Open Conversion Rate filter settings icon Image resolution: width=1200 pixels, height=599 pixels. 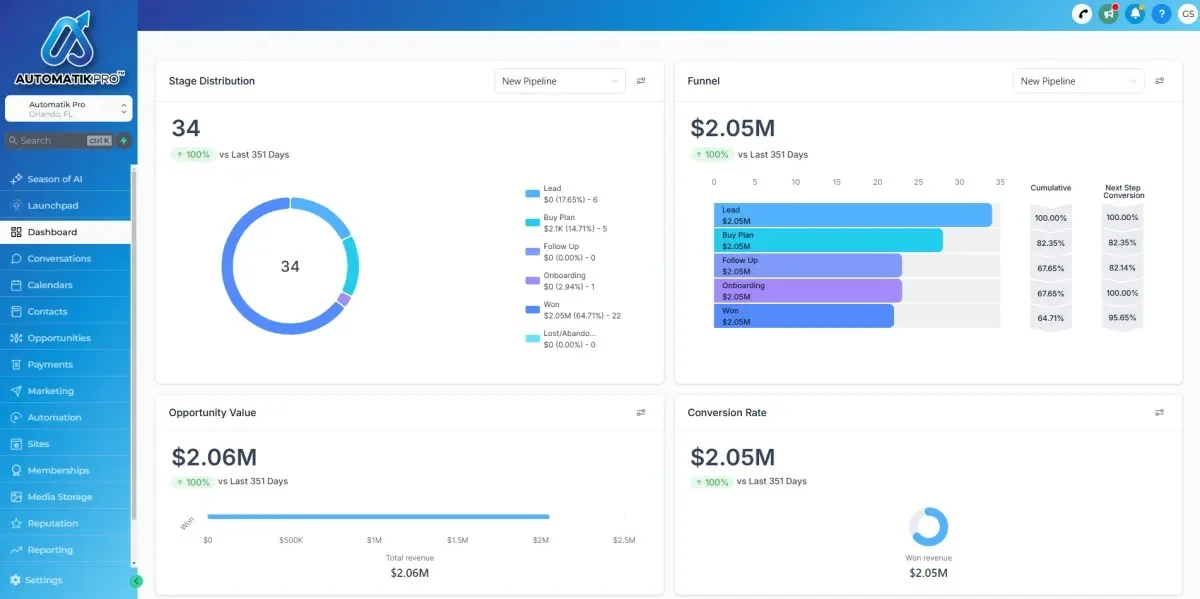[1159, 412]
